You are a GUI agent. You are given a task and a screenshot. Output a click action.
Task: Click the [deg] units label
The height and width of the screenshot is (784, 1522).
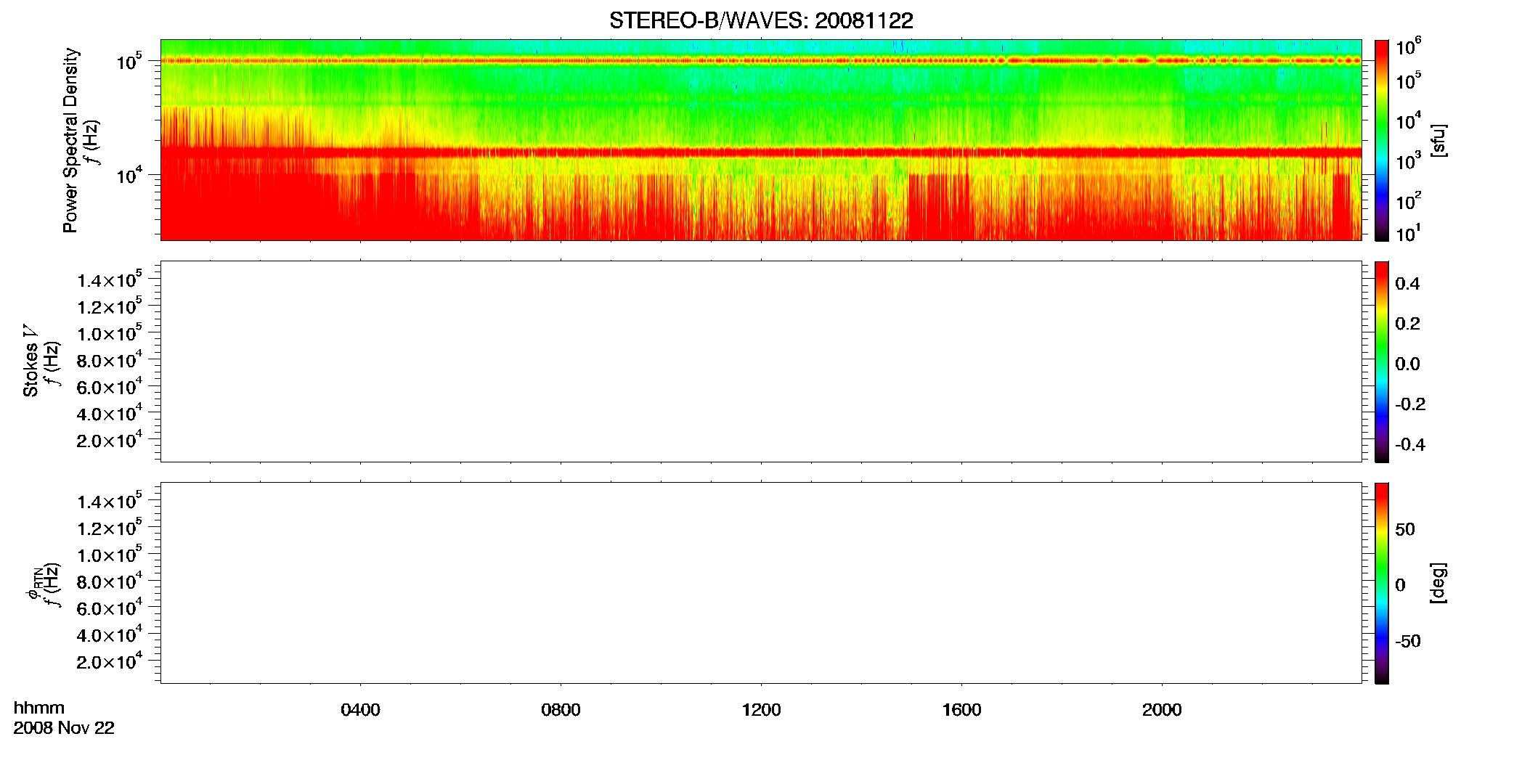click(1438, 583)
